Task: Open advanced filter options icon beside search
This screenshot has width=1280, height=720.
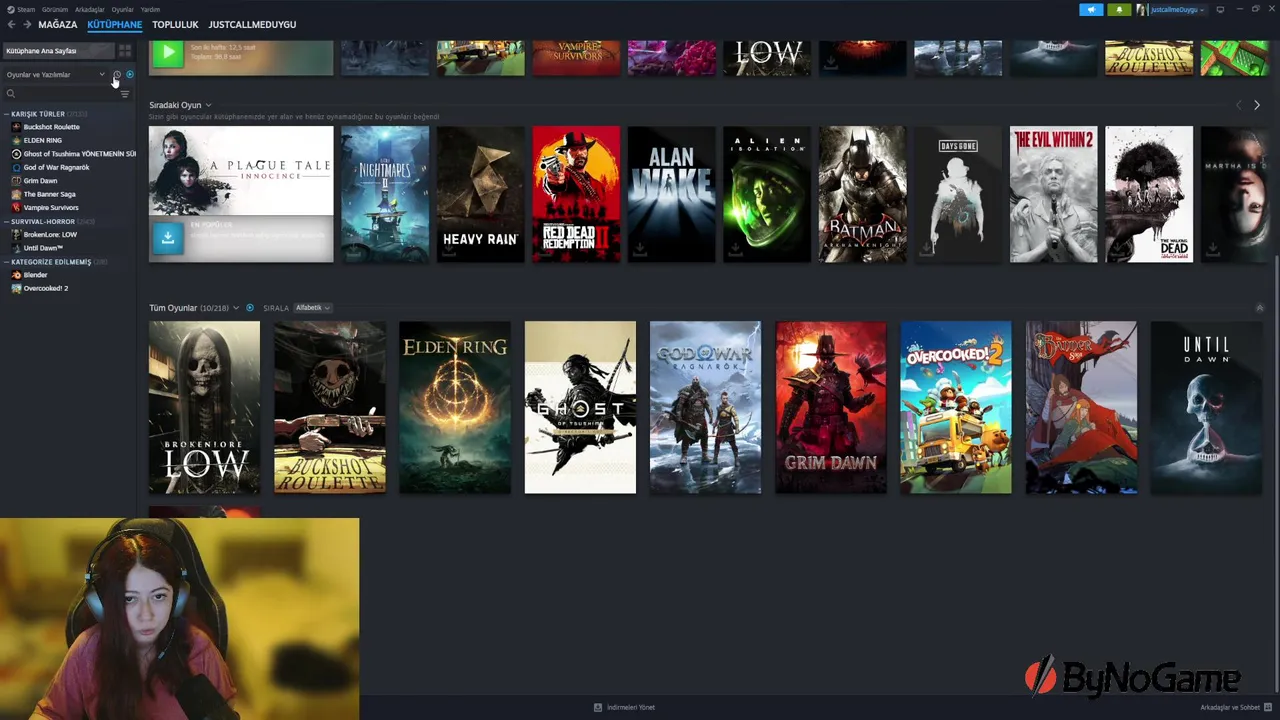Action: (125, 94)
